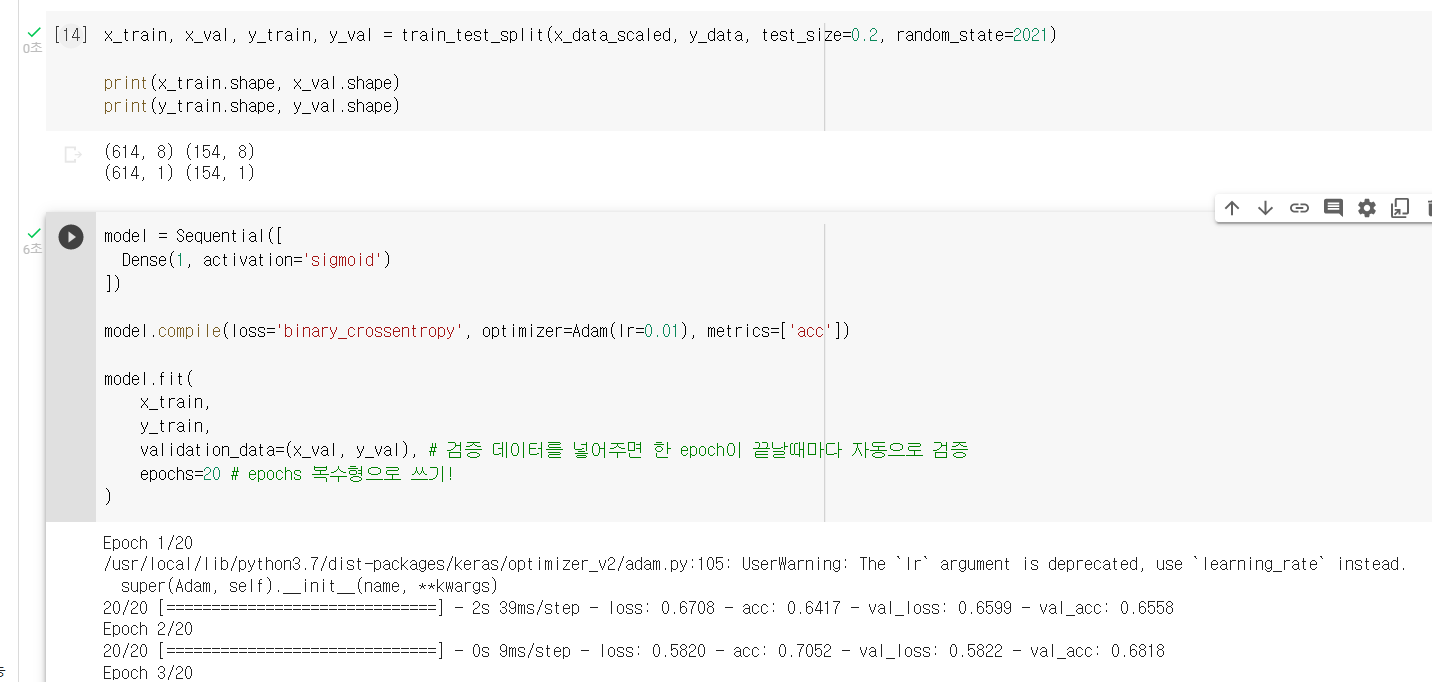This screenshot has height=682, width=1432.
Task: Mirror cell in tab icon
Action: pyautogui.click(x=1401, y=208)
